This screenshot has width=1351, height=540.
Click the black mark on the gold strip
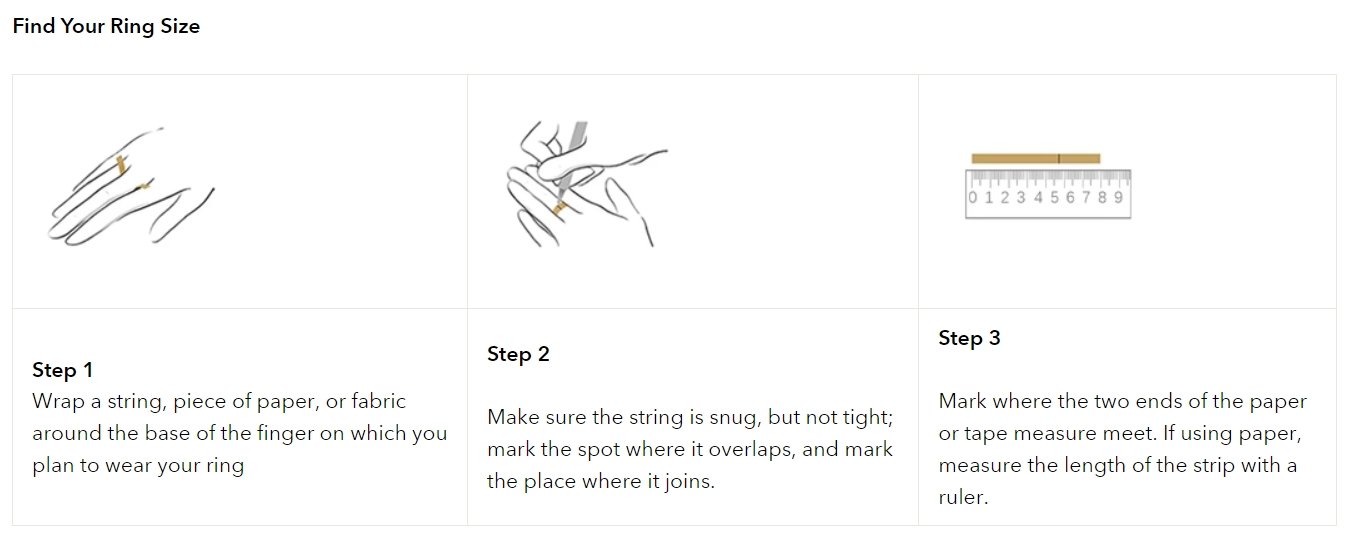pyautogui.click(x=1059, y=158)
